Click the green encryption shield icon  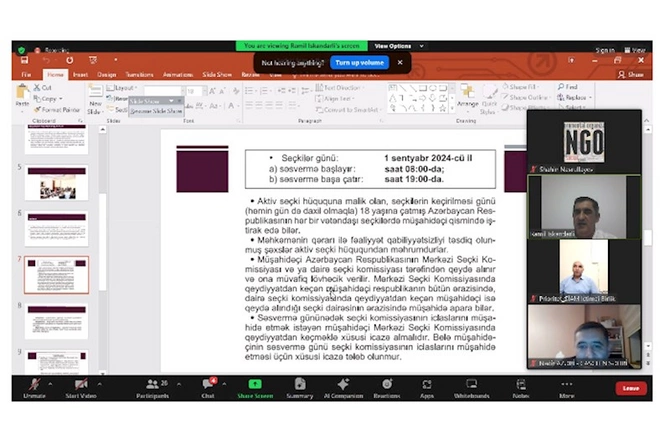coord(21,50)
